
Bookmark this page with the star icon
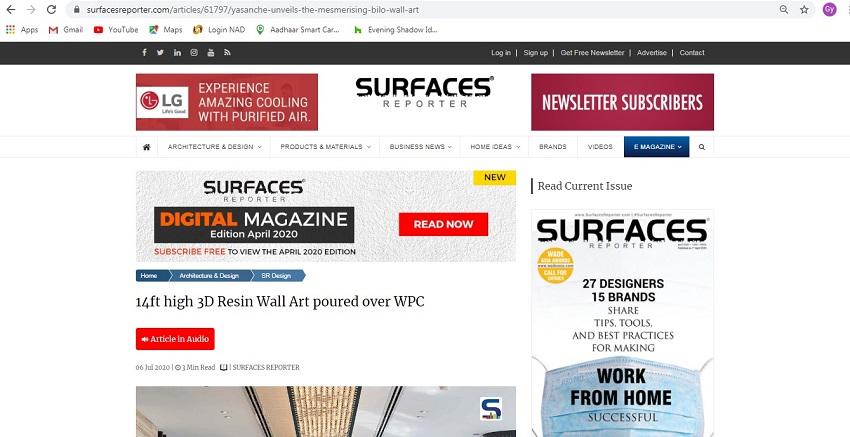click(804, 9)
